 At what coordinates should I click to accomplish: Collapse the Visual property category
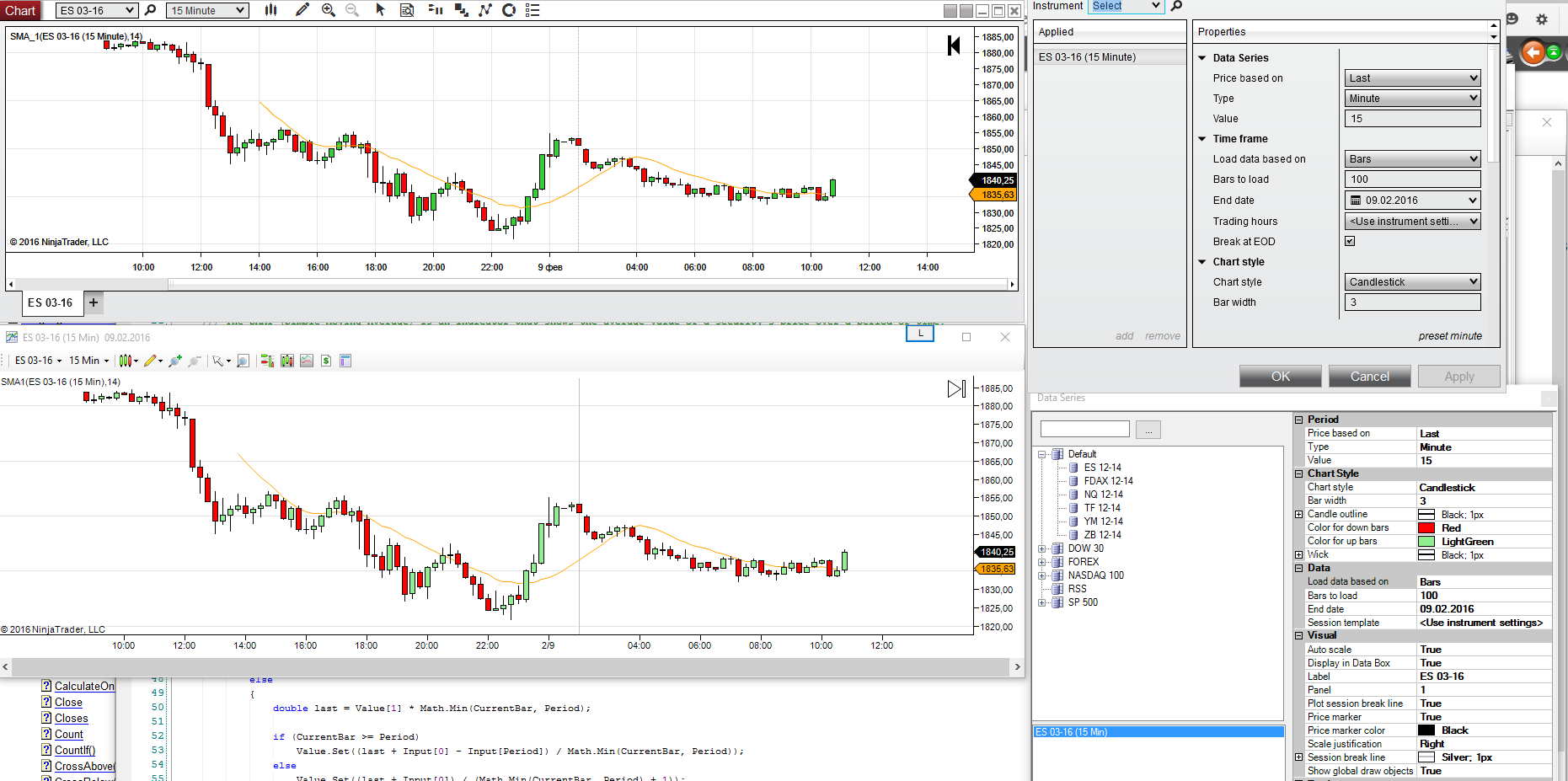1299,635
